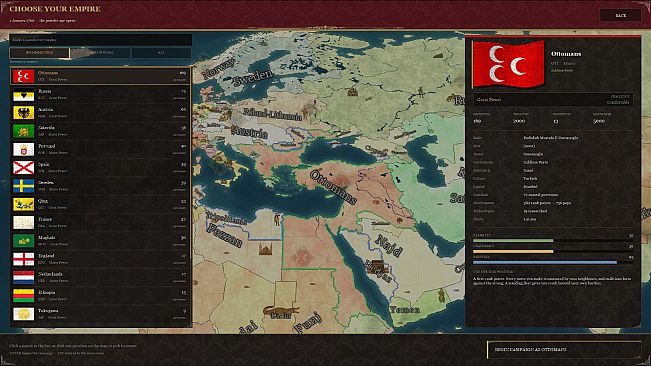Pick the Tokugawa flag icon
651x366 pixels.
pyautogui.click(x=23, y=314)
